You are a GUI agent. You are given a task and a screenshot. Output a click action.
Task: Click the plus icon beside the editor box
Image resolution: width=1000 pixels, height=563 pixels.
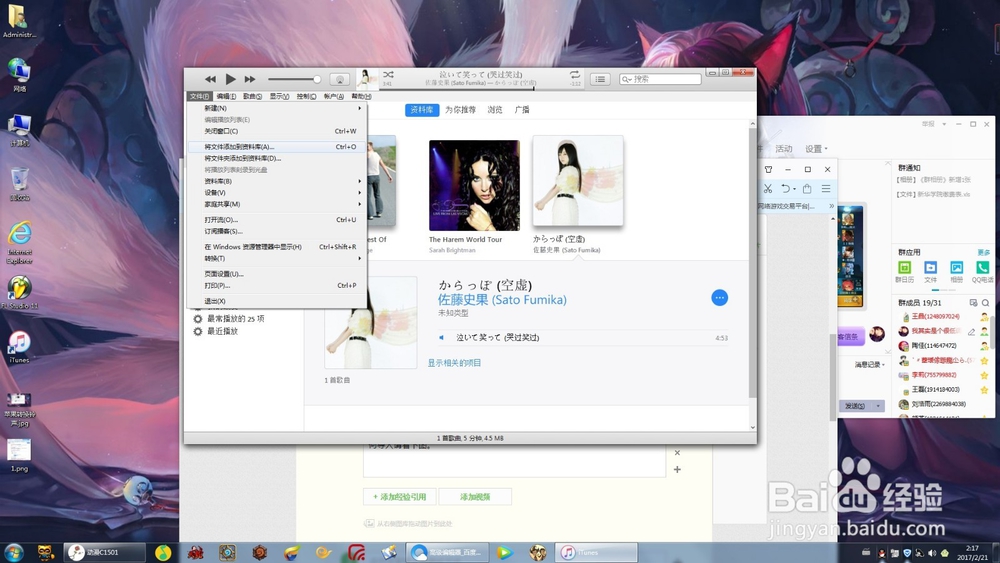(x=677, y=469)
